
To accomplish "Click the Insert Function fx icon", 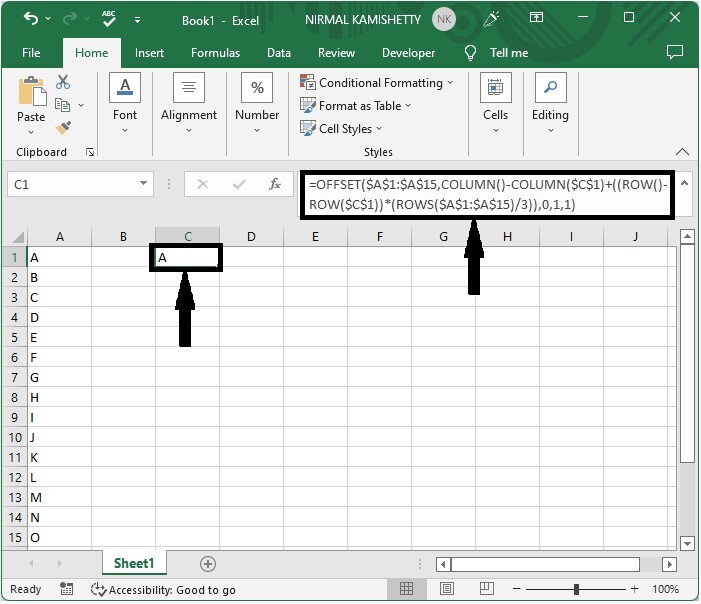I will pyautogui.click(x=274, y=184).
